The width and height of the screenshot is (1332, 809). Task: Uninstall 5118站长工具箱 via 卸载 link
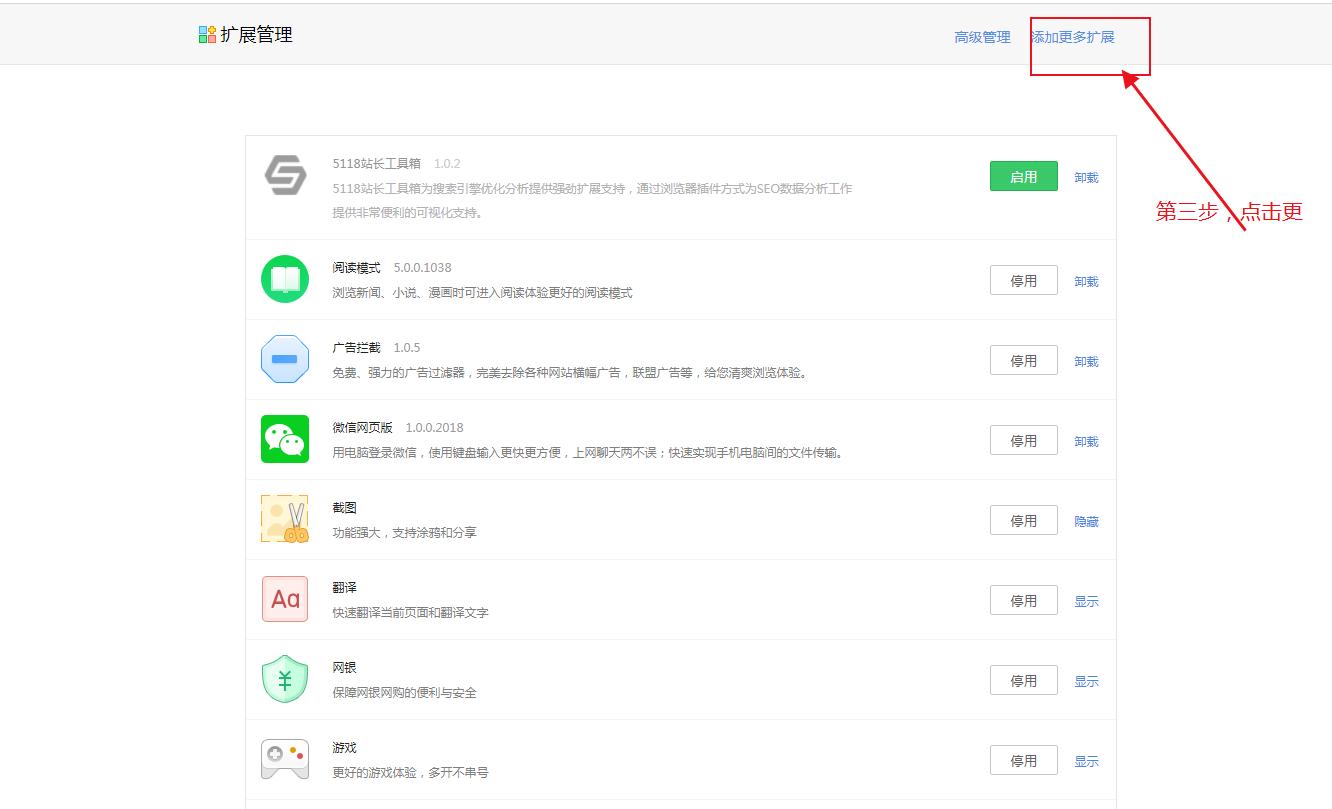click(1086, 177)
